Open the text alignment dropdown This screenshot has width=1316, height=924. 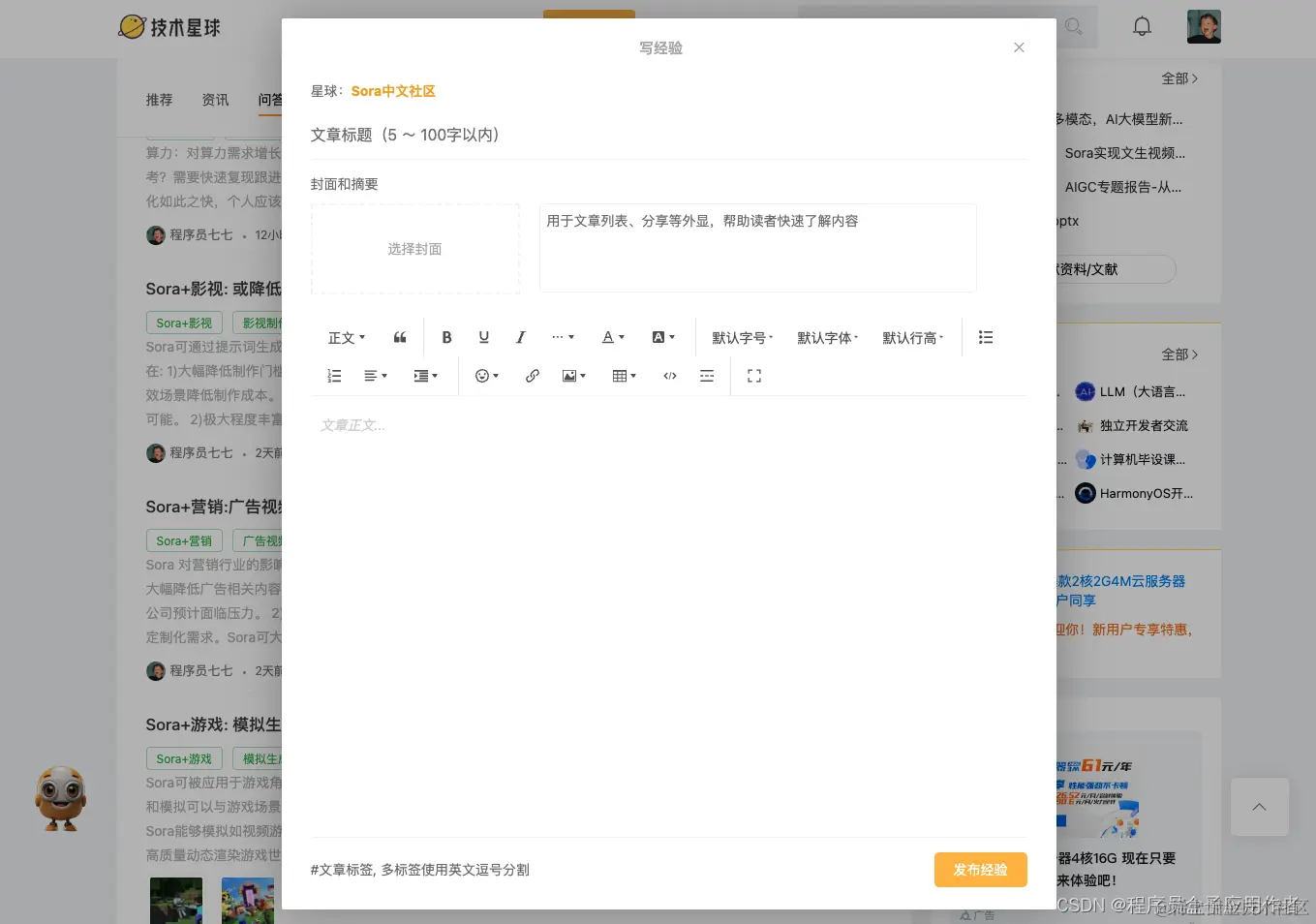375,376
